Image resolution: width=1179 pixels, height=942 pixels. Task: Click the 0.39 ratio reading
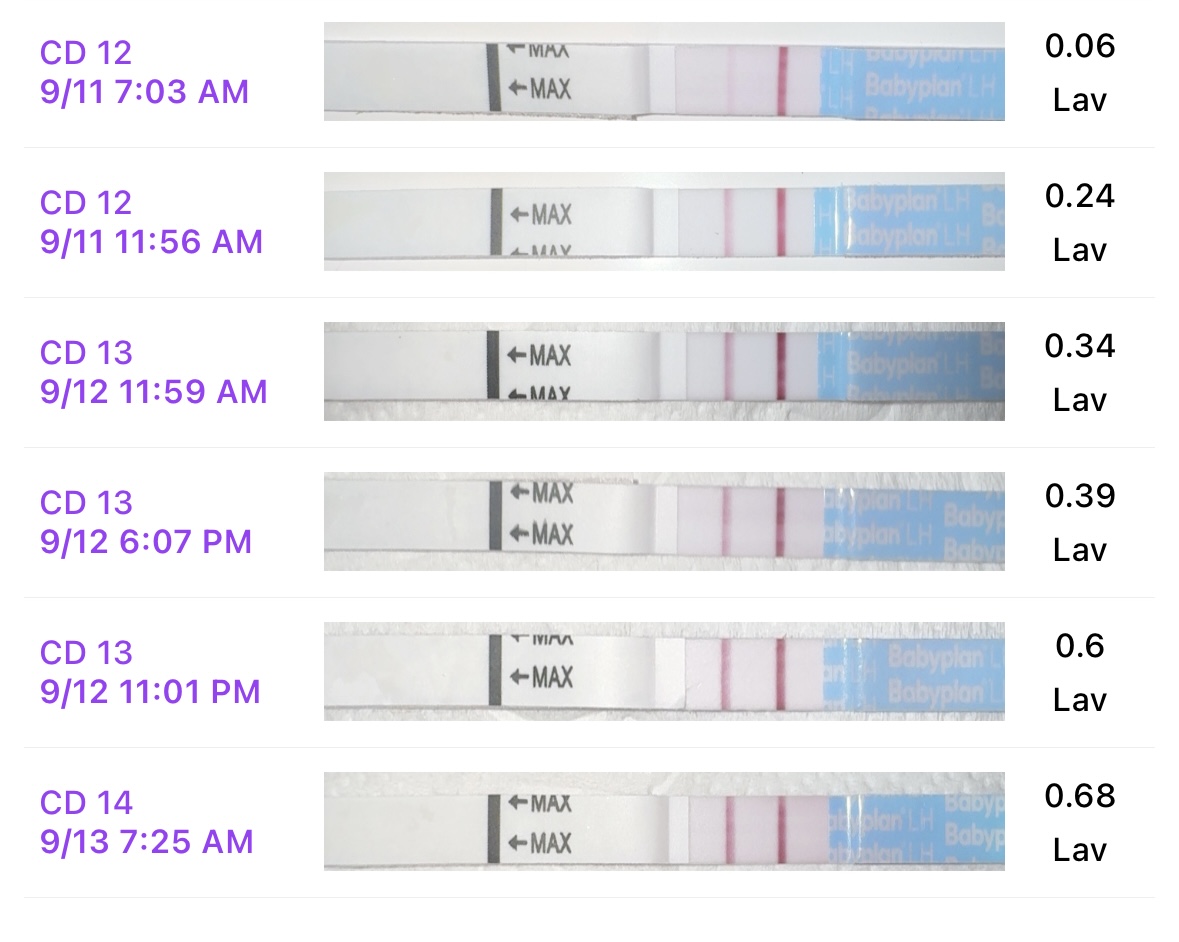(1080, 496)
